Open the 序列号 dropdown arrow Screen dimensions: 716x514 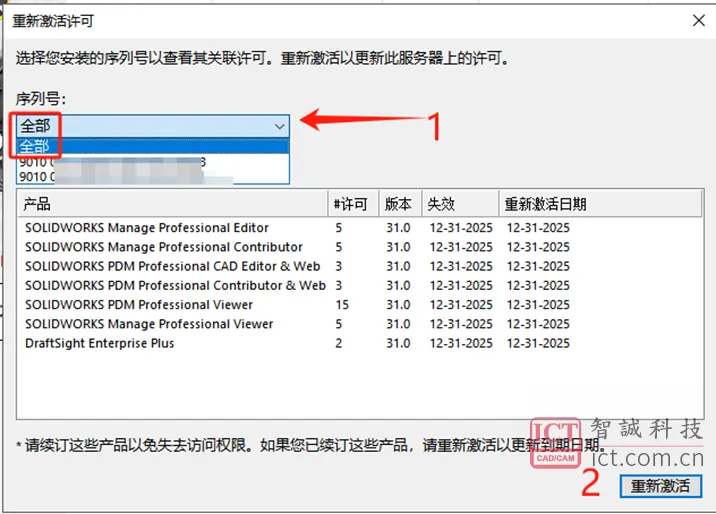tap(279, 126)
